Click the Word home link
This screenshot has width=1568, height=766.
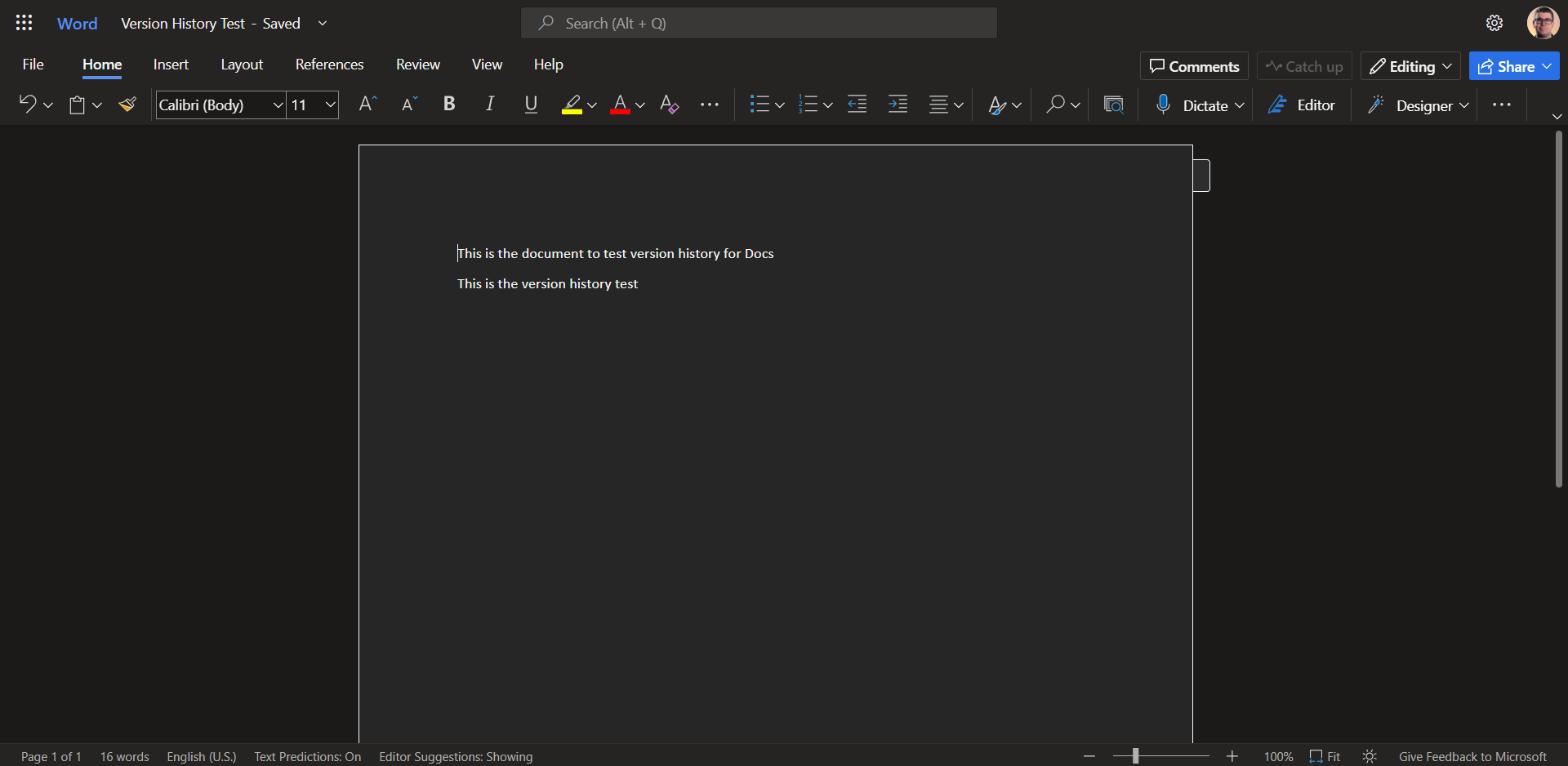click(x=78, y=23)
